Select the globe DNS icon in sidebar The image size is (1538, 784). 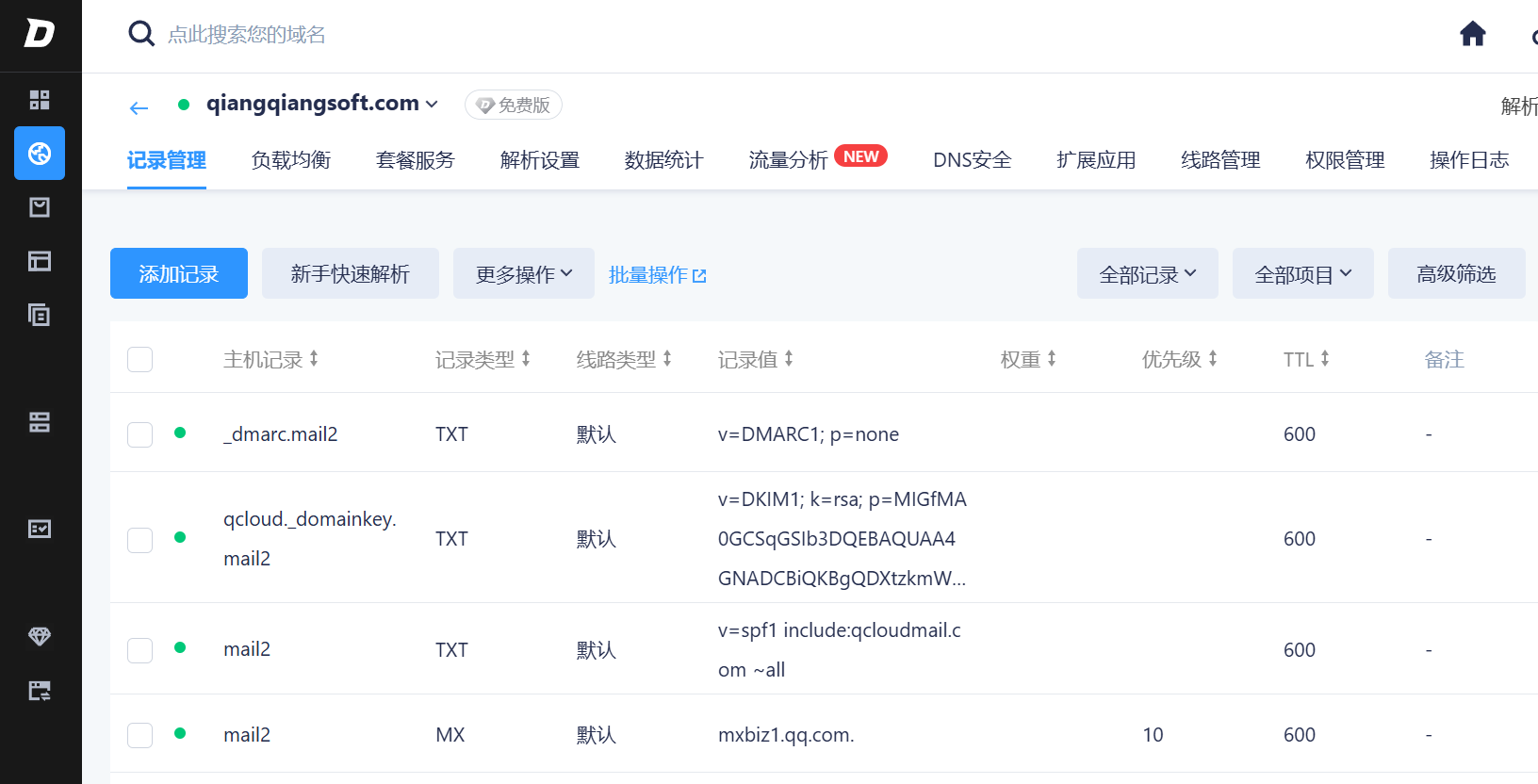point(40,154)
